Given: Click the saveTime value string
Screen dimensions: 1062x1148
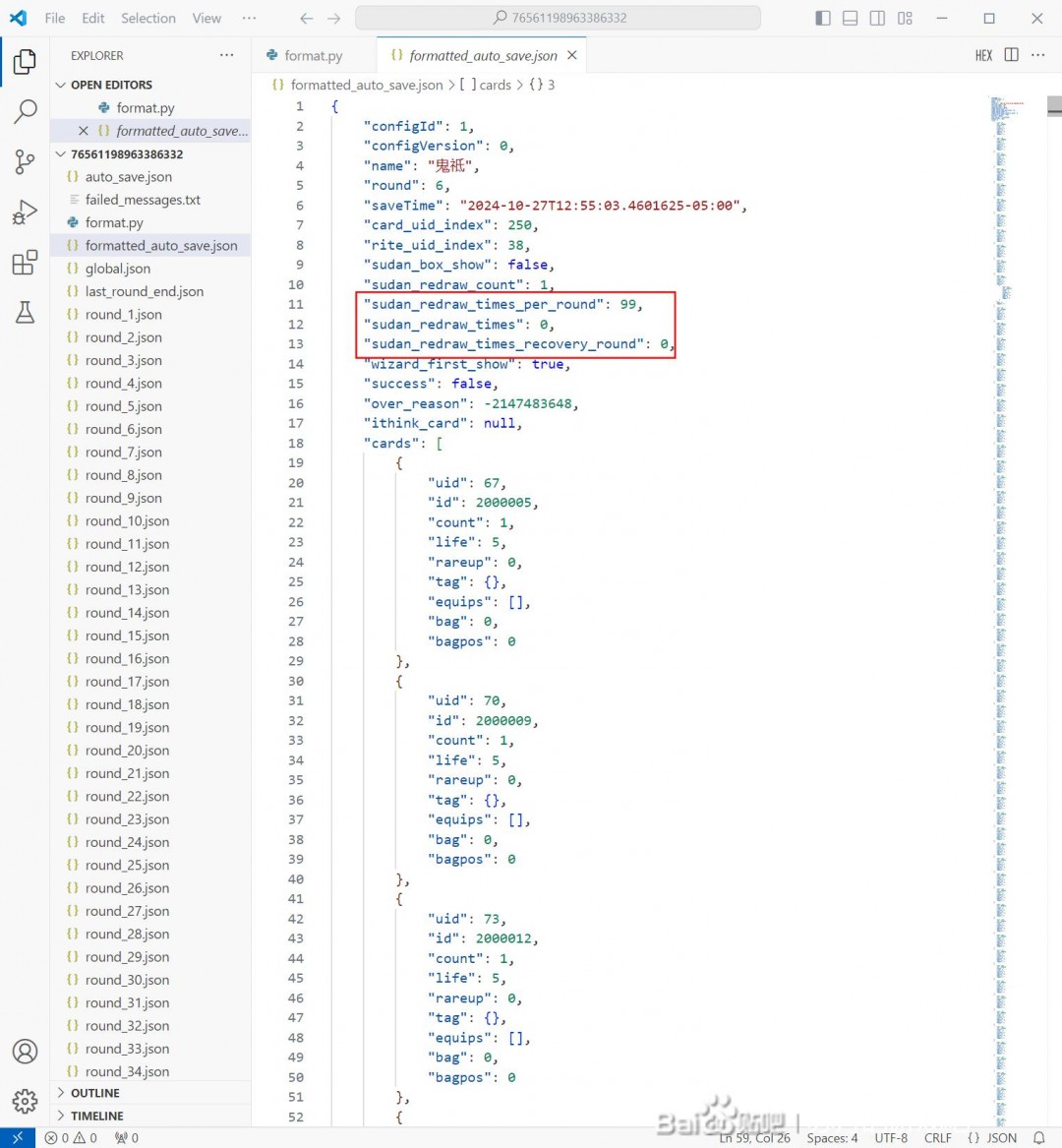Looking at the screenshot, I should (600, 206).
